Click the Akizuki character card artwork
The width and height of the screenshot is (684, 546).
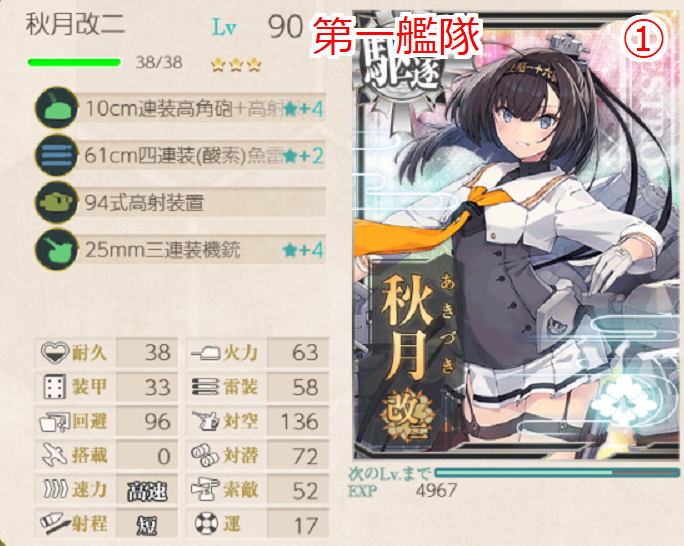point(517,235)
